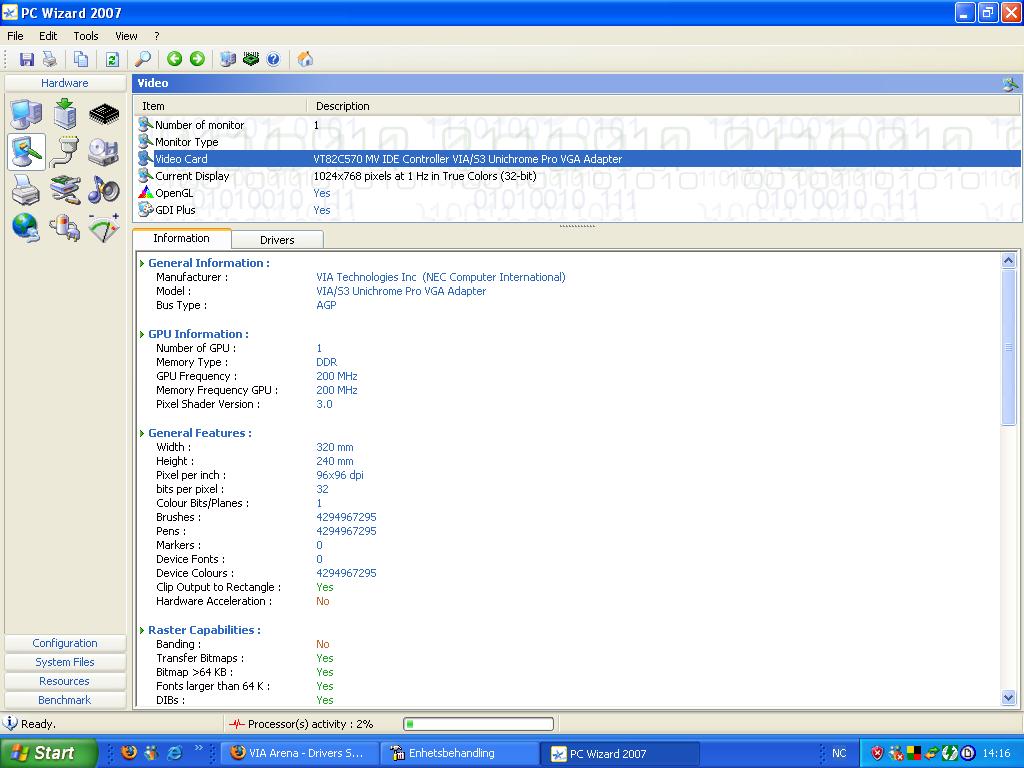The width and height of the screenshot is (1024, 768).
Task: Open the File menu
Action: pos(15,36)
